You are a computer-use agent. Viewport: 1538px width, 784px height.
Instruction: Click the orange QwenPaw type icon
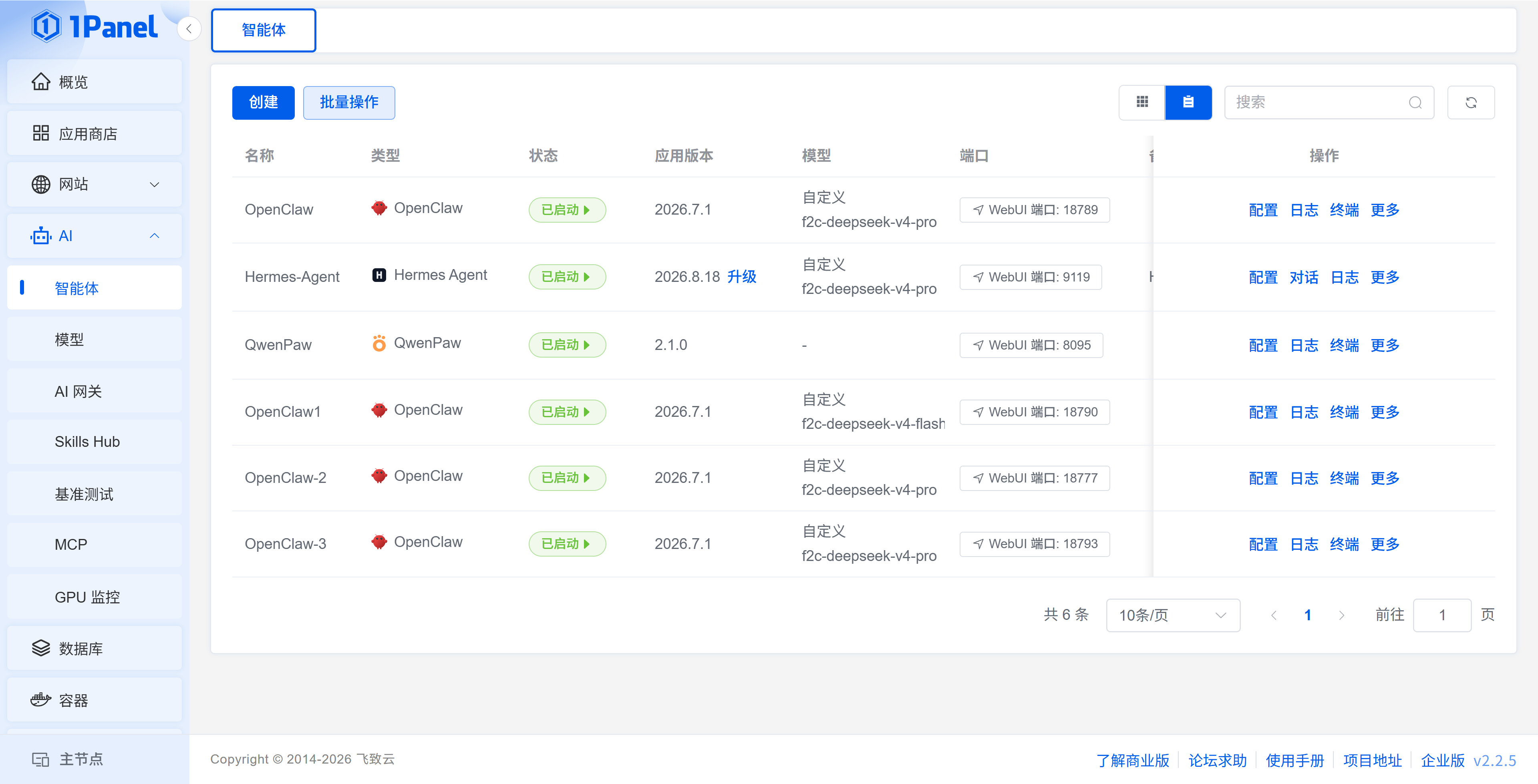(379, 343)
